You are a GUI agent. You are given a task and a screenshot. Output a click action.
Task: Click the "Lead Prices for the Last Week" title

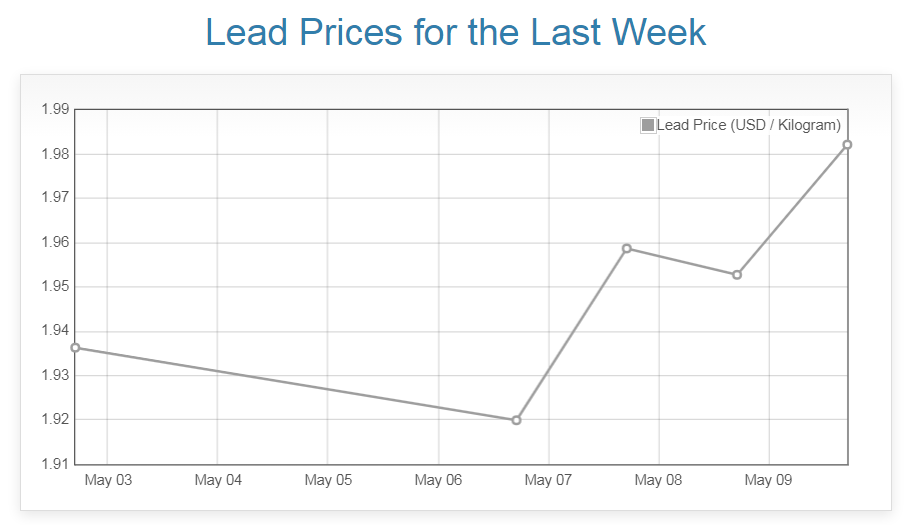click(x=455, y=32)
